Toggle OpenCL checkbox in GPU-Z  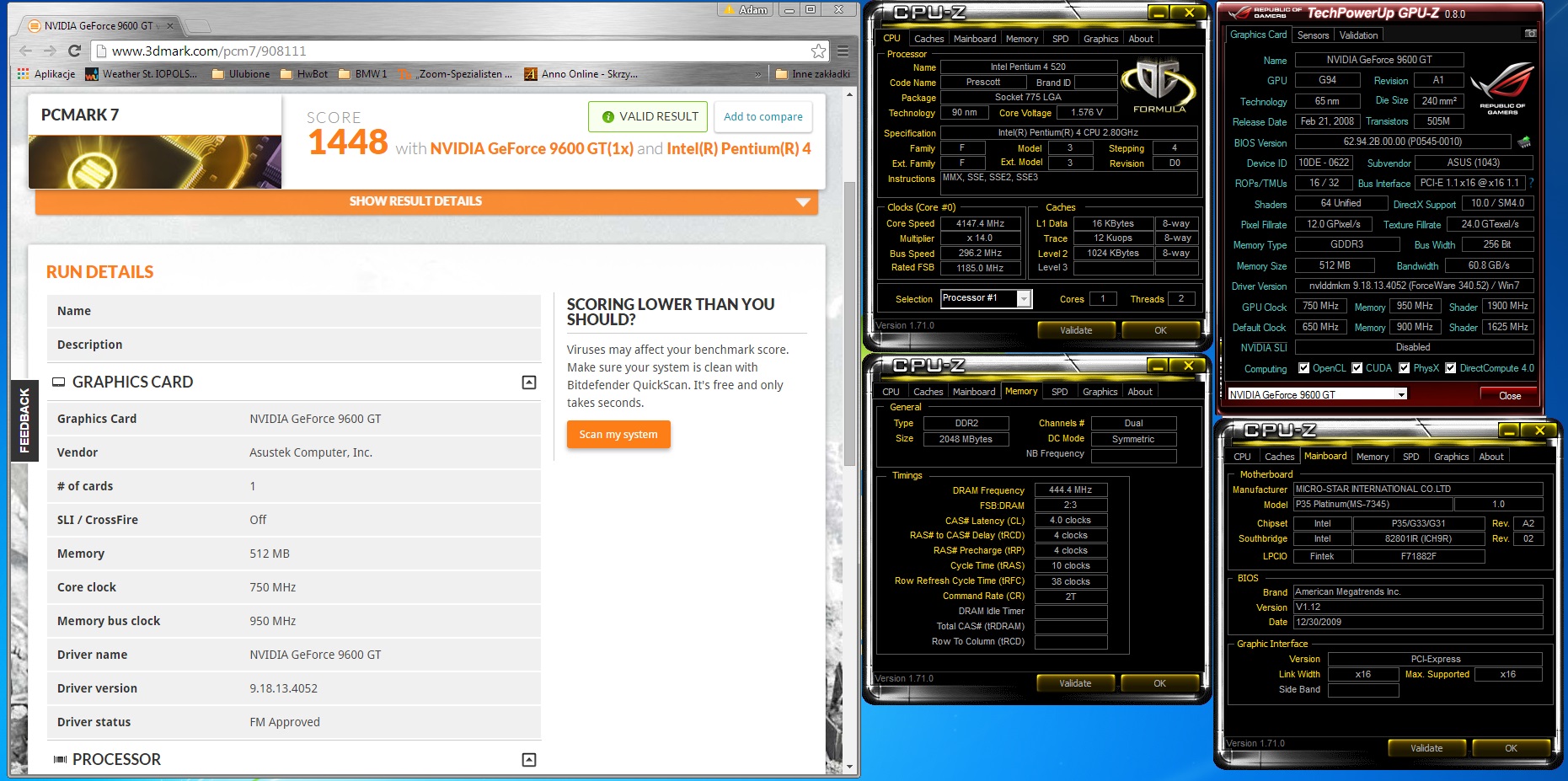click(1304, 368)
